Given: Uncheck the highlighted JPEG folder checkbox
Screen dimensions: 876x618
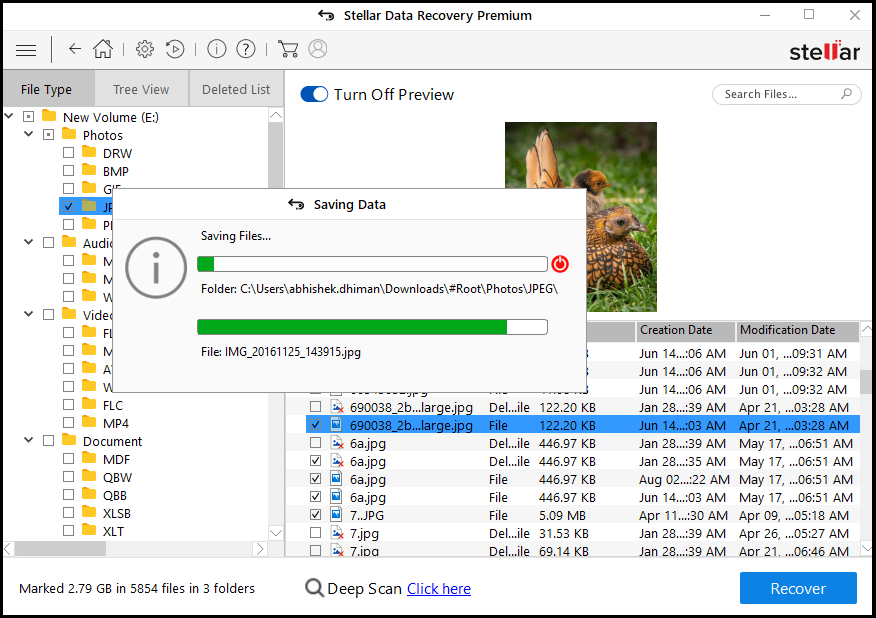Looking at the screenshot, I should (68, 207).
